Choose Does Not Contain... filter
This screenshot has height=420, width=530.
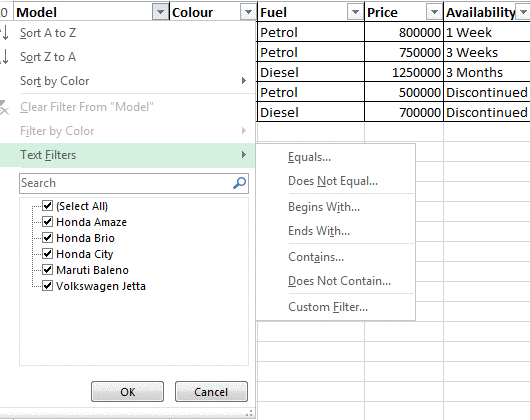[336, 281]
